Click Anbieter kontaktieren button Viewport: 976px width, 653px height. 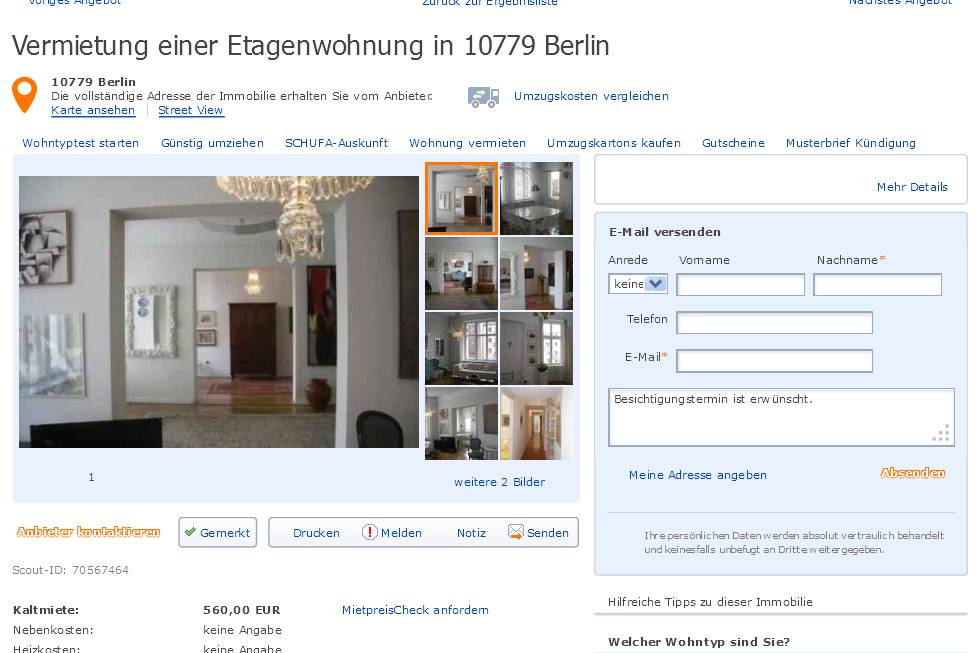(88, 532)
